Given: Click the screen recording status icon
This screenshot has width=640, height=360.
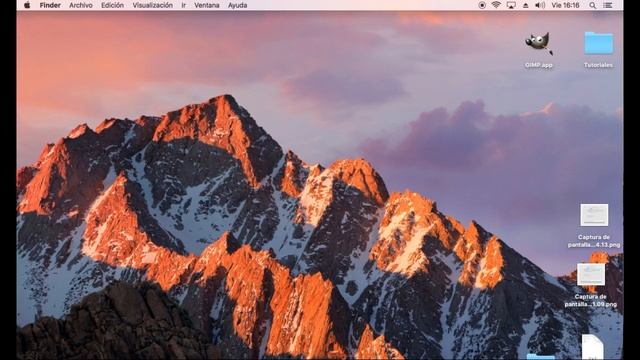Looking at the screenshot, I should pos(482,5).
